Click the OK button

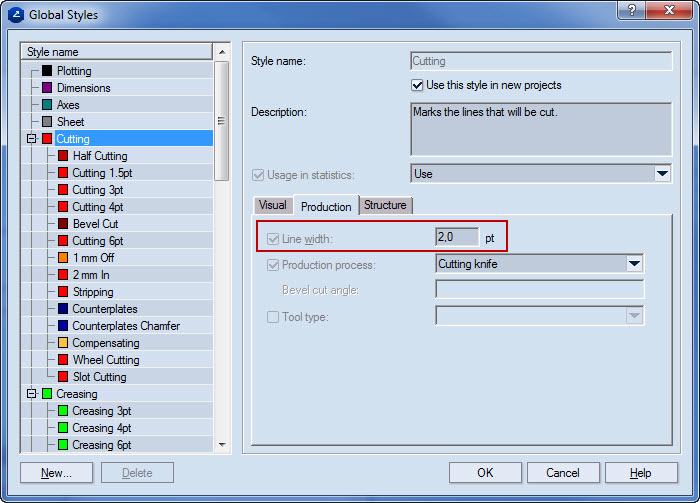(x=485, y=473)
